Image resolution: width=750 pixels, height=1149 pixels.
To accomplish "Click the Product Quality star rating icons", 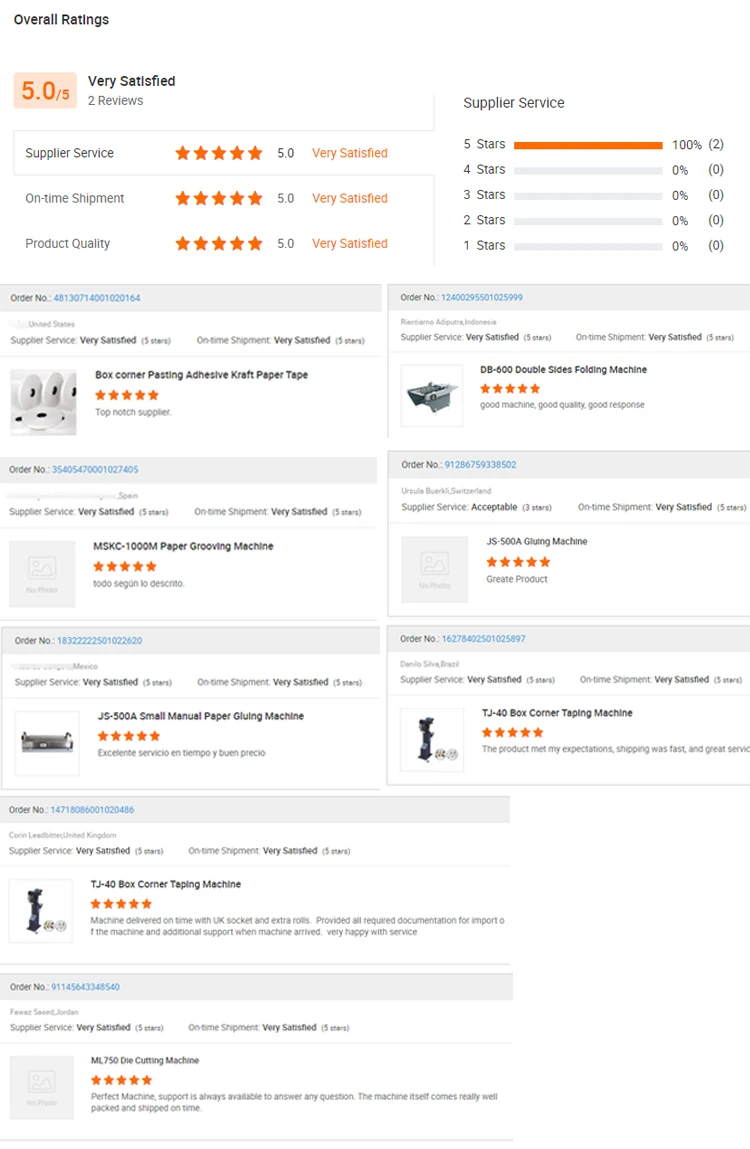I will click(x=219, y=243).
